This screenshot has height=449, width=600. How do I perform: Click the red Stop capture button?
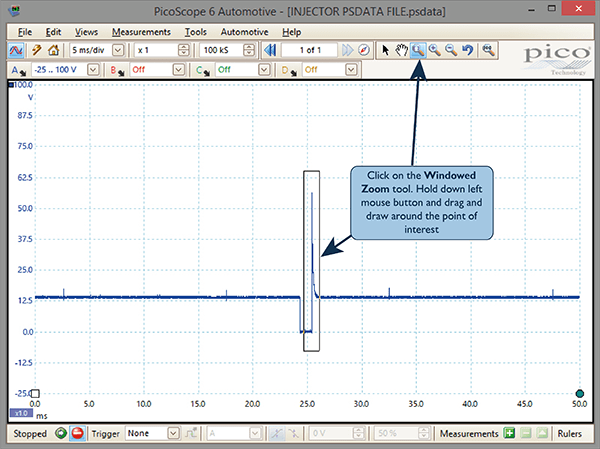click(77, 433)
